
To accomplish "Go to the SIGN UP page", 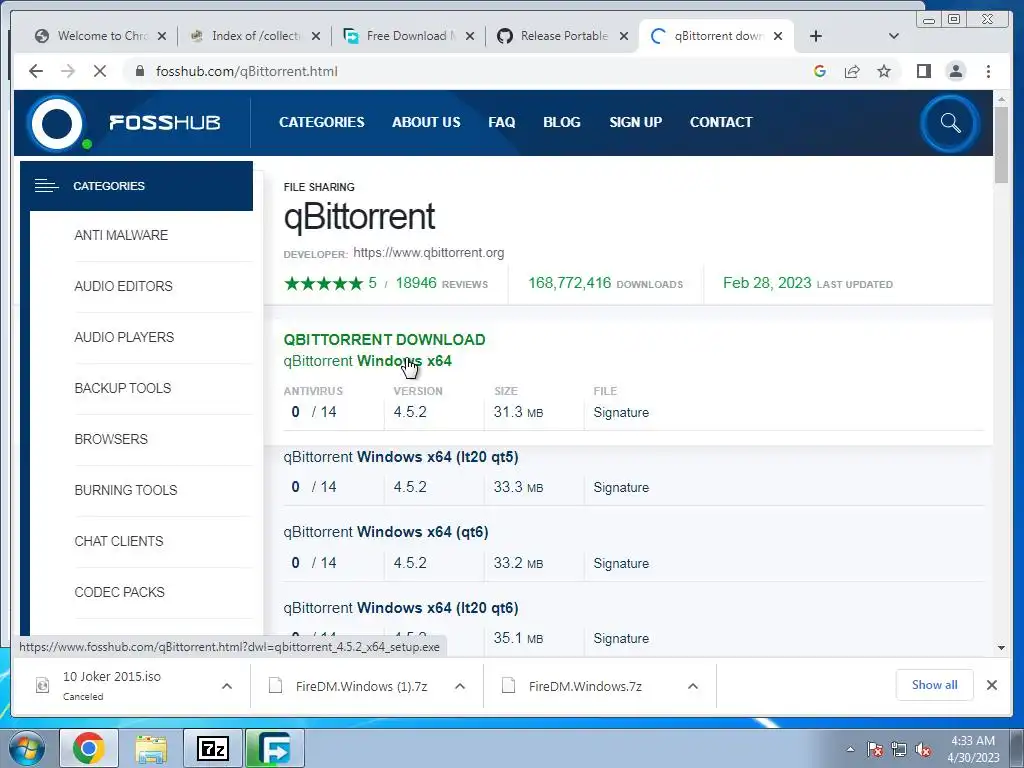I will coord(635,122).
